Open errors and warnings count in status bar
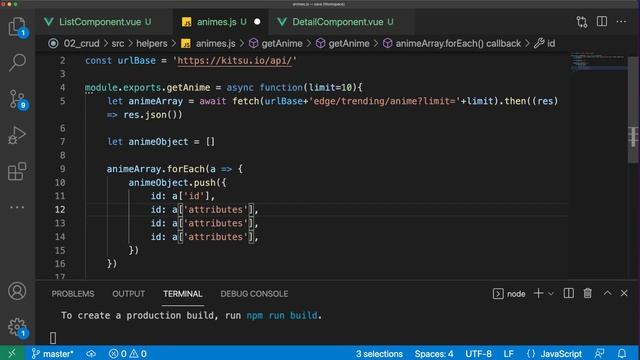 127,353
